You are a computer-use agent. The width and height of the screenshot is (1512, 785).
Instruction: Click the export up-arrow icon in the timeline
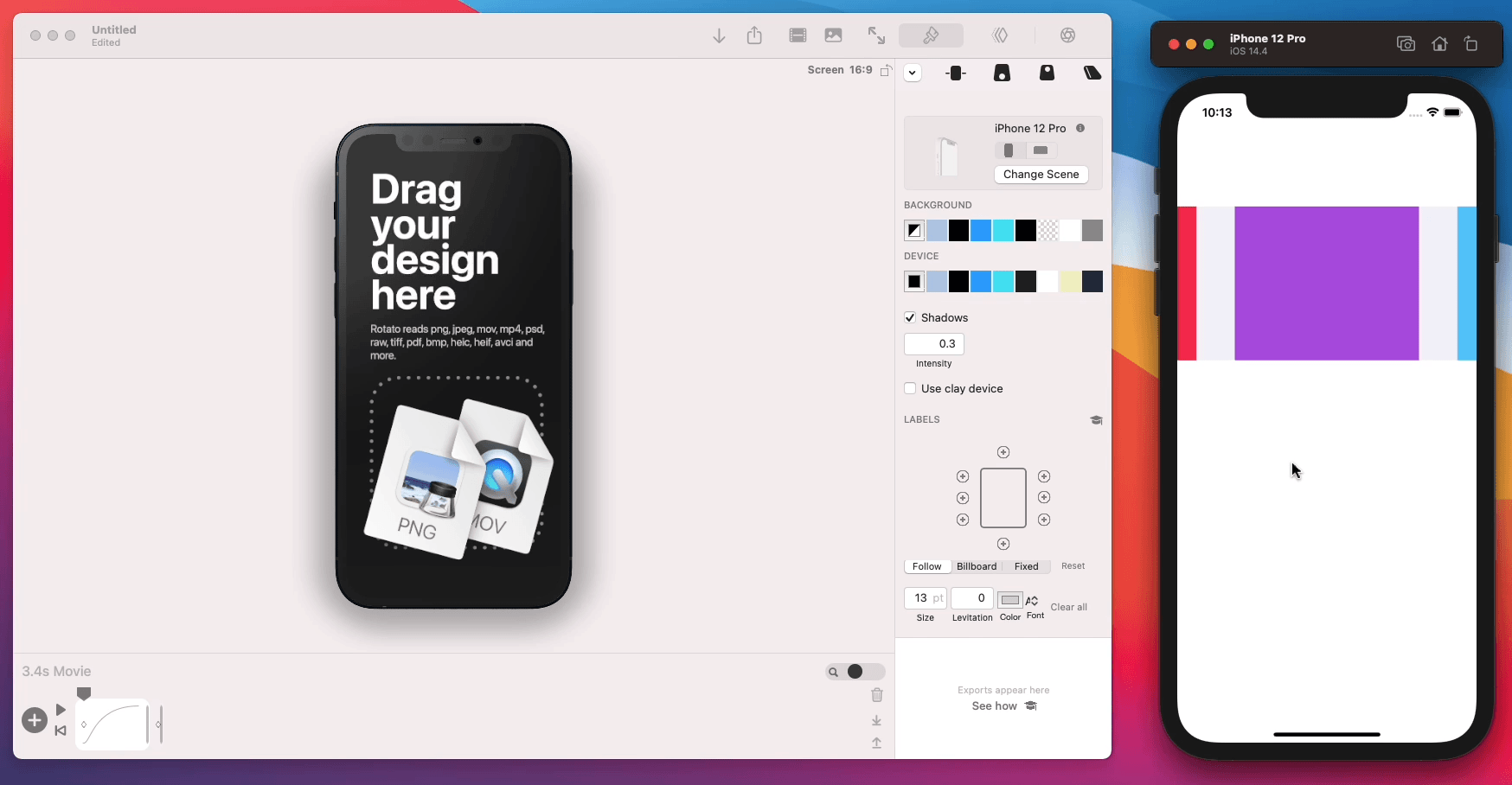point(877,743)
